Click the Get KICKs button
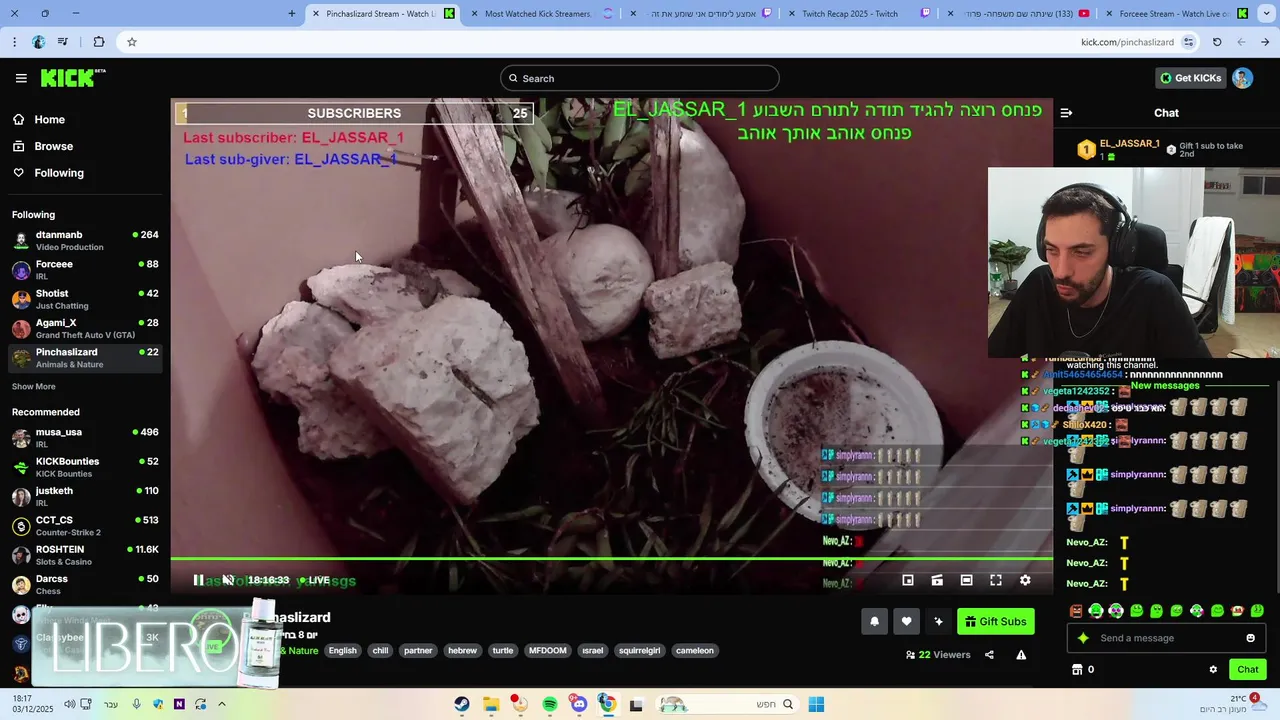 pos(1189,78)
